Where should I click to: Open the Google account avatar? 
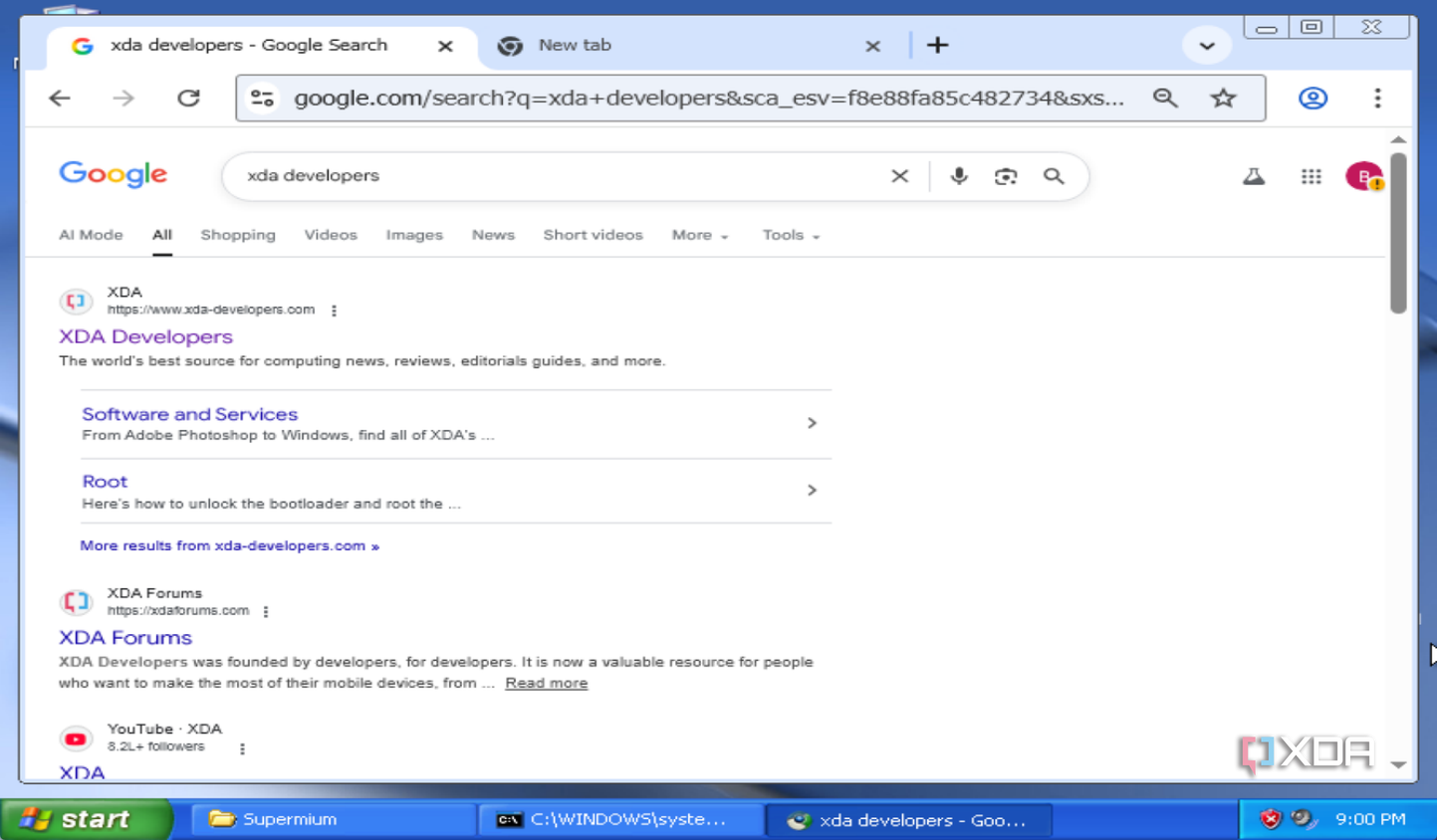[x=1363, y=176]
